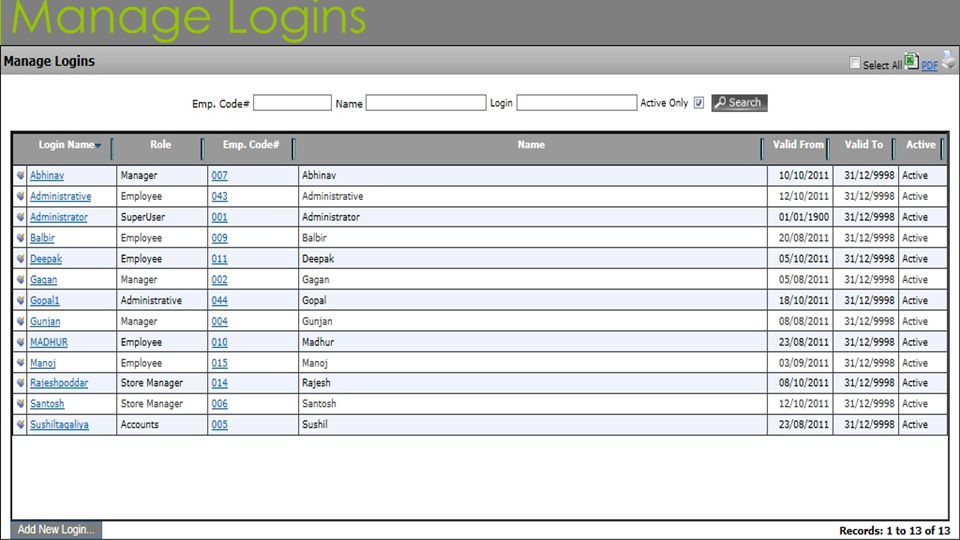Open the Abhinav login link
Screen dimensions: 960x540
47,176
